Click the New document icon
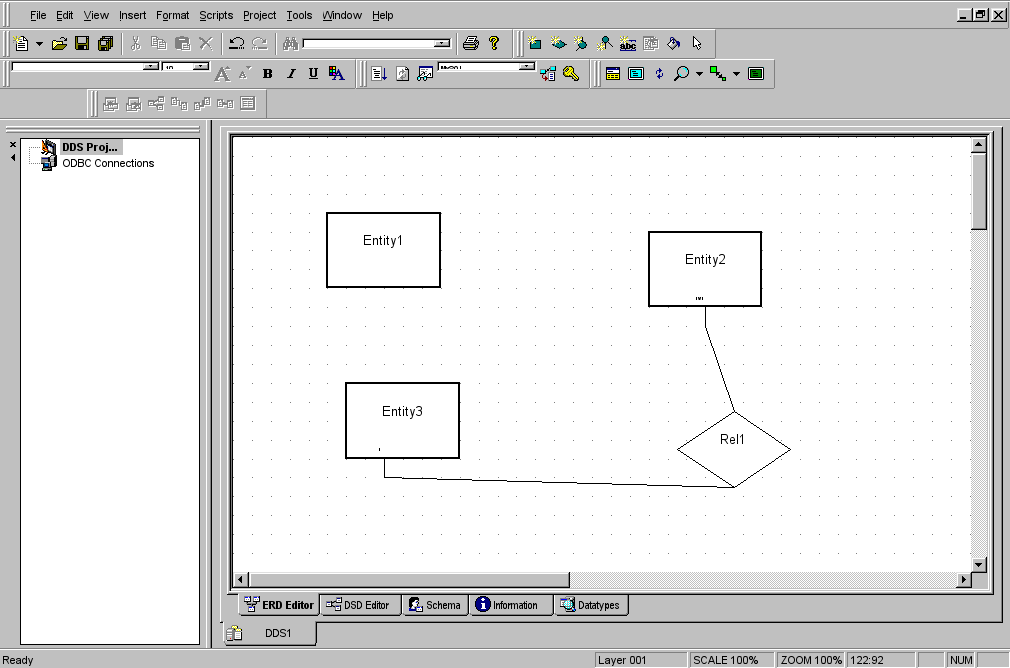 pos(21,43)
